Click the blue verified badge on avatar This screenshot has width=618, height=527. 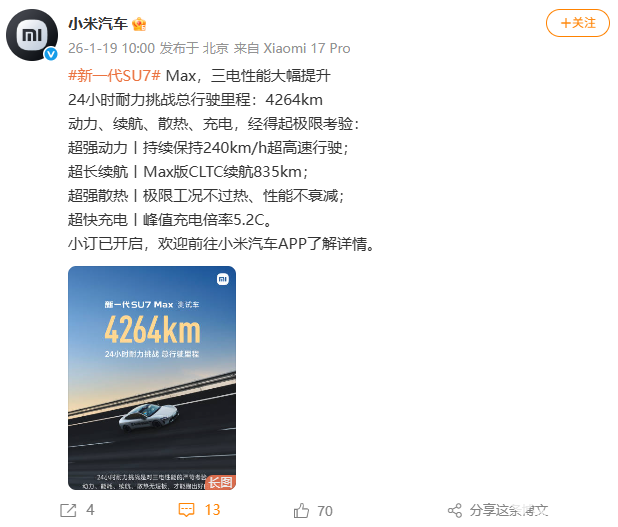click(51, 54)
